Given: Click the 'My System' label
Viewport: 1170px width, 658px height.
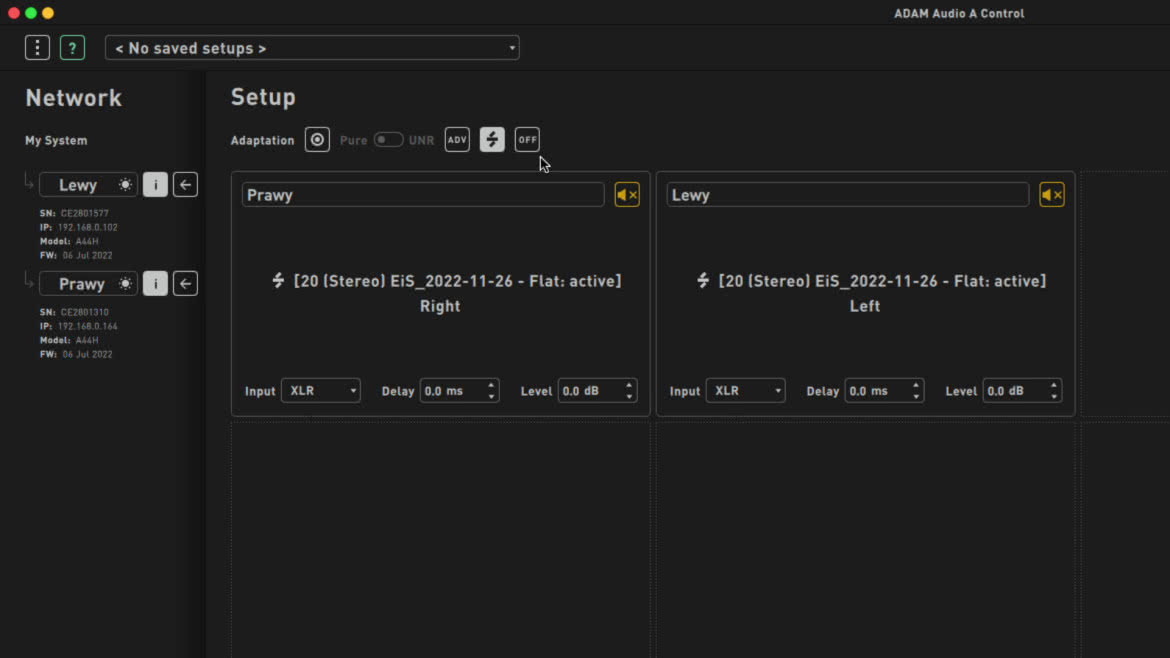Looking at the screenshot, I should (56, 140).
